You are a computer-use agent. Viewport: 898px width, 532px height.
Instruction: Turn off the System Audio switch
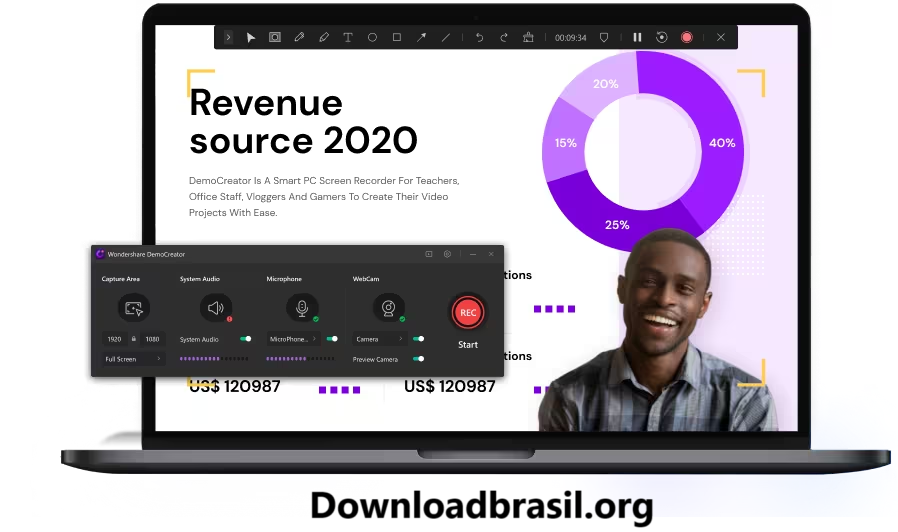click(x=246, y=339)
